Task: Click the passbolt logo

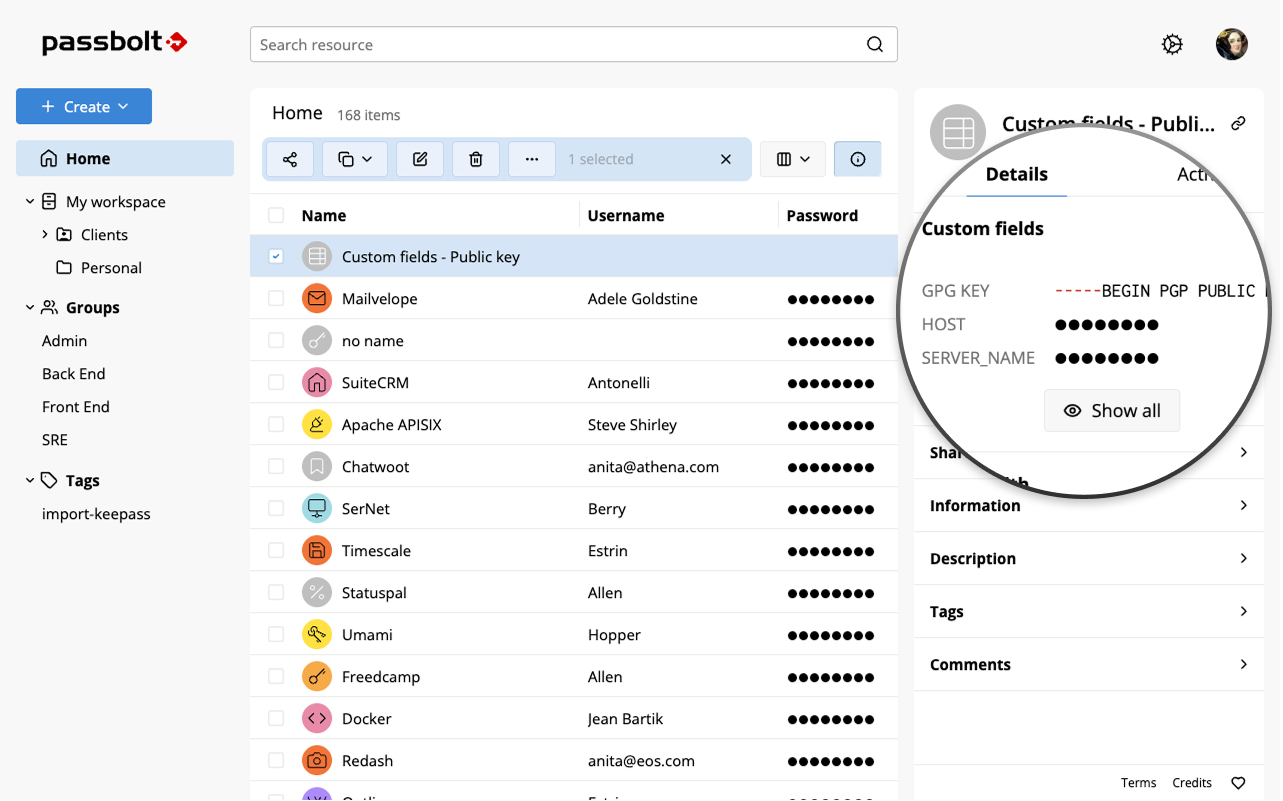Action: click(x=115, y=43)
